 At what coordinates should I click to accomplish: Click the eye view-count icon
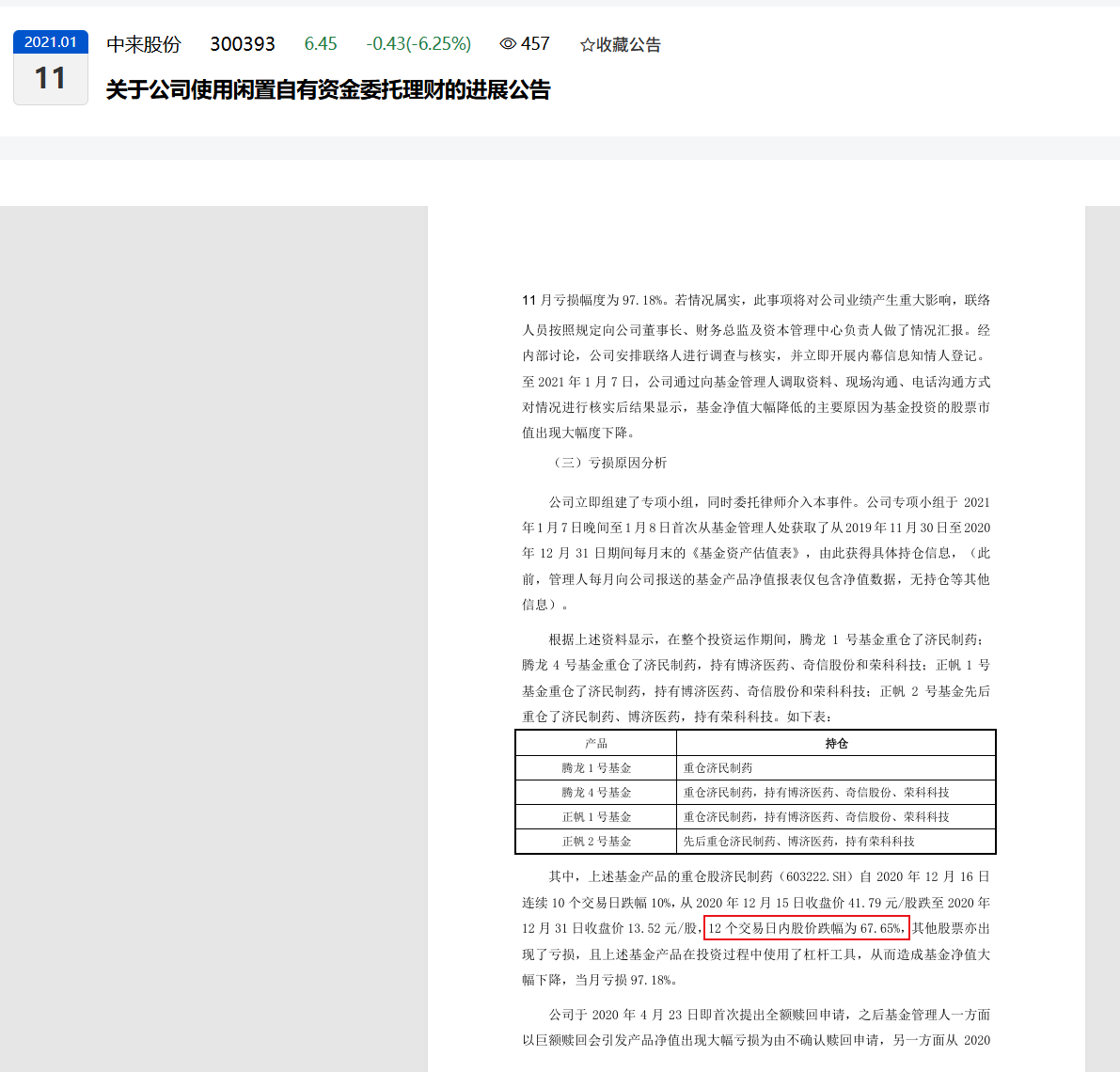pyautogui.click(x=508, y=43)
